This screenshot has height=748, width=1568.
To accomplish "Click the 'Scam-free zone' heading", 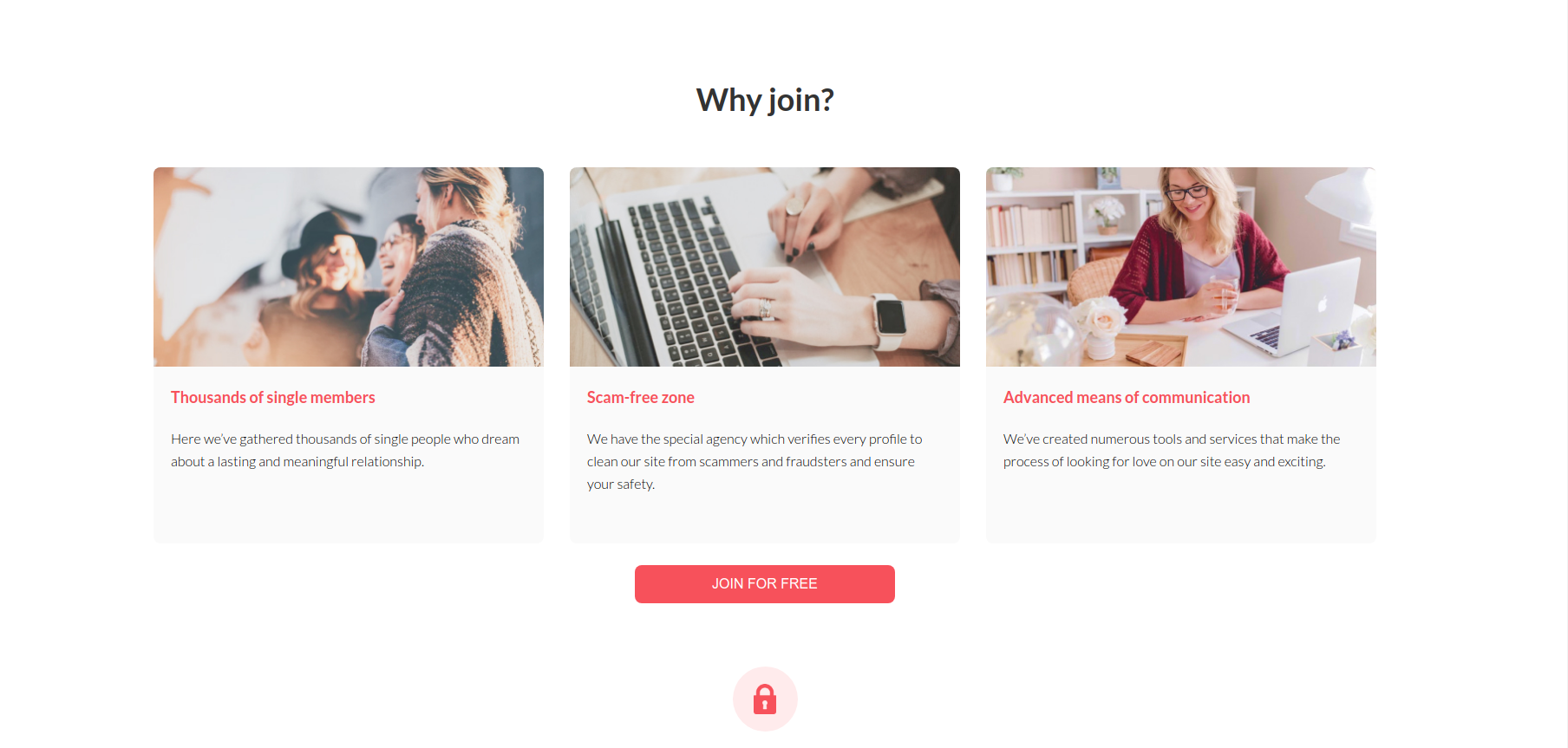I will click(x=641, y=397).
